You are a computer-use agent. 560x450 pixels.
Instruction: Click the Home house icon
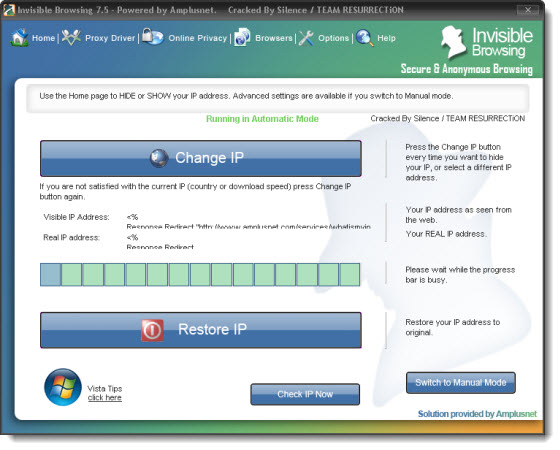pos(19,38)
